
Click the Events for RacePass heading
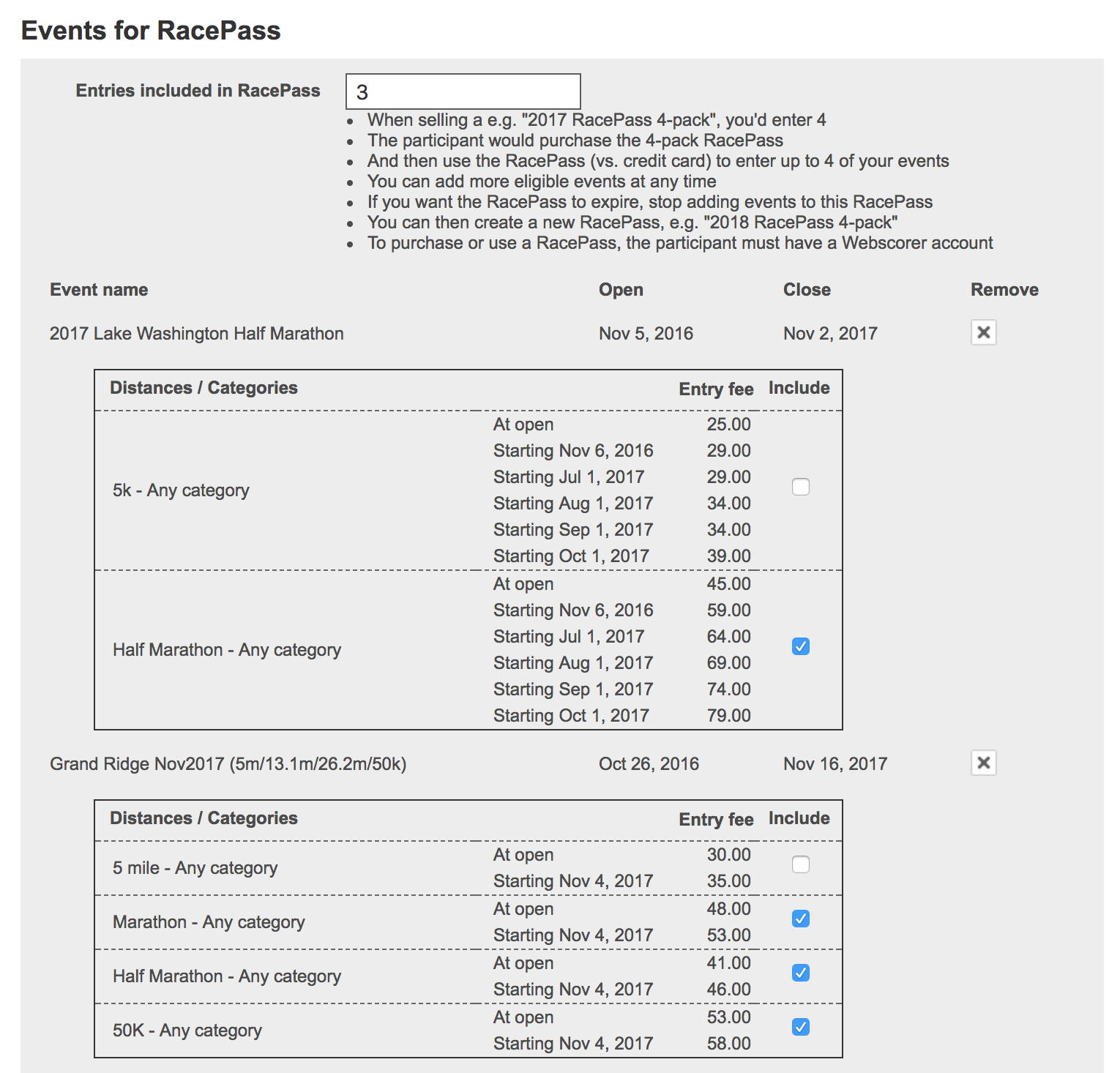[151, 31]
